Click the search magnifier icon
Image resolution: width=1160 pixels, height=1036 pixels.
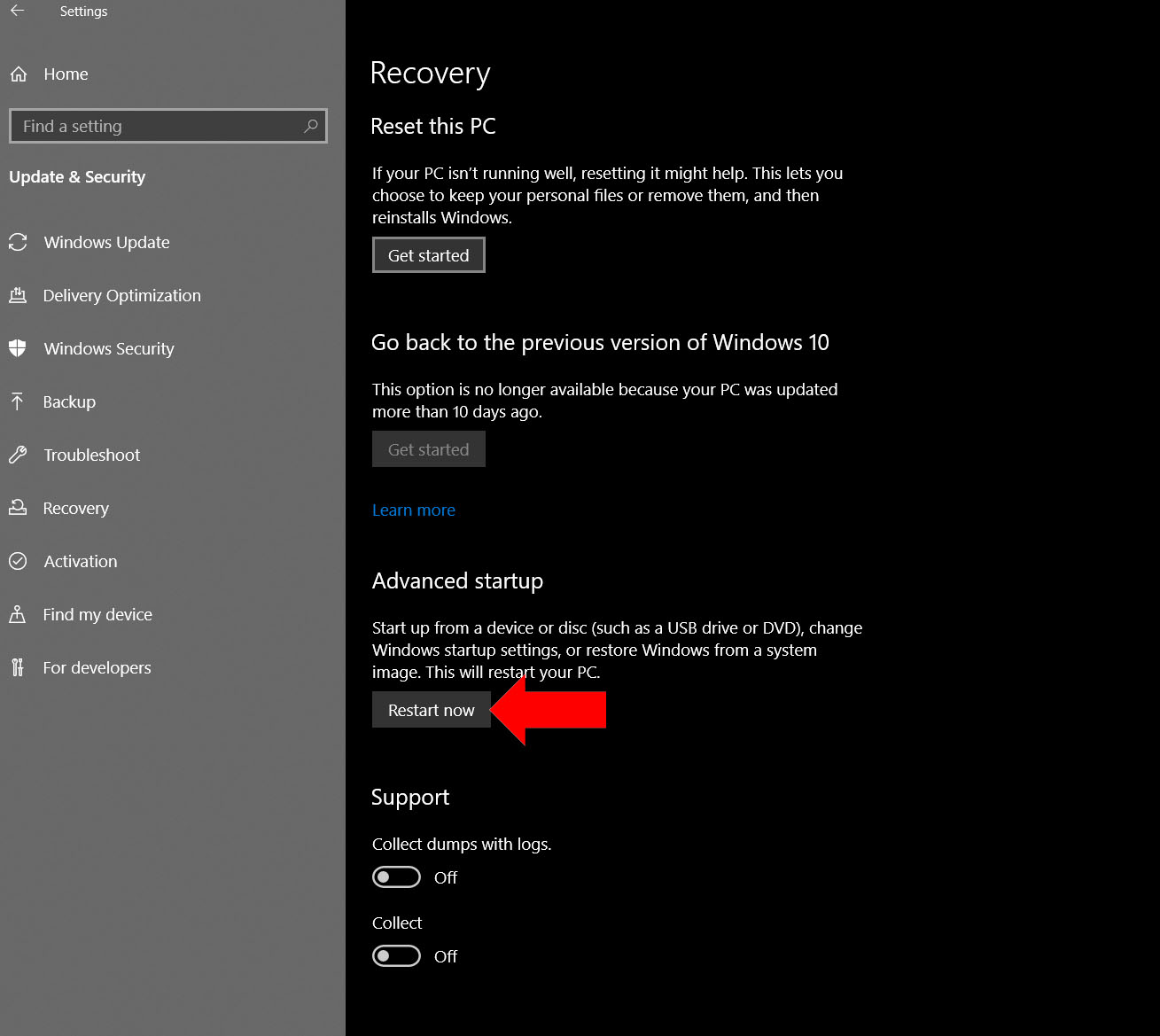pos(311,126)
